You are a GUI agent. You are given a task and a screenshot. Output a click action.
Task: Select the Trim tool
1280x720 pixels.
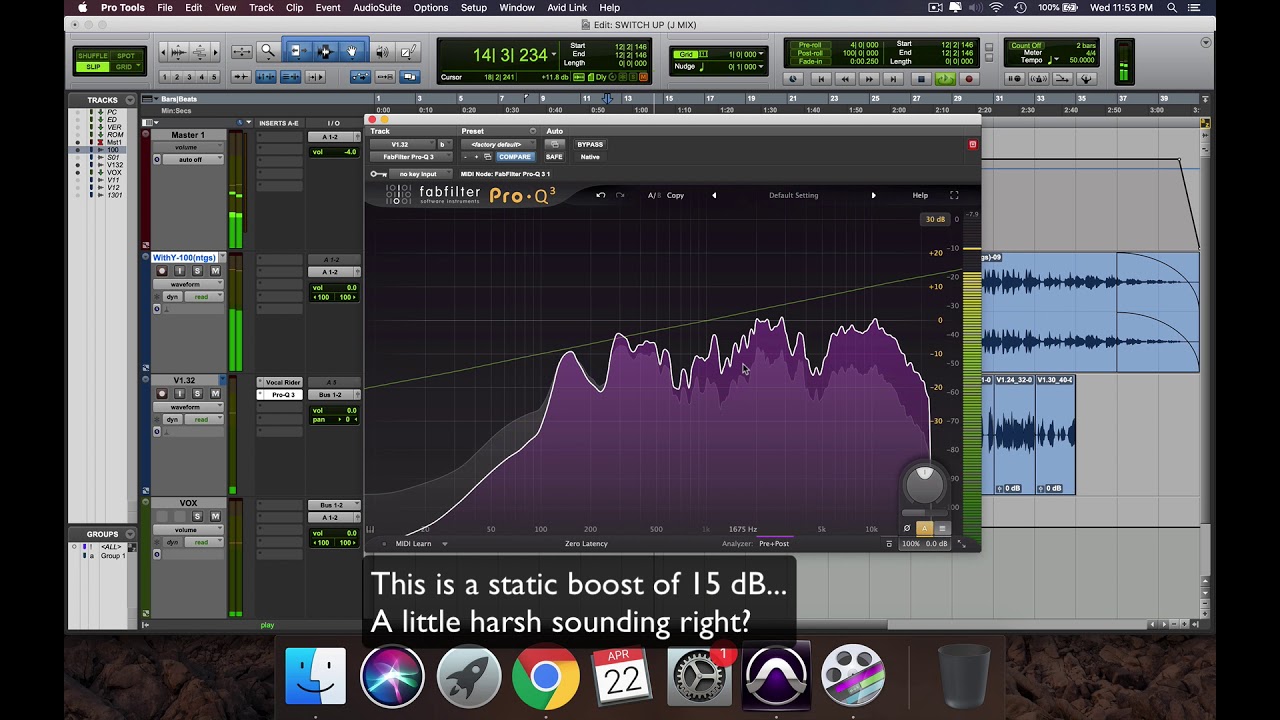(x=297, y=51)
